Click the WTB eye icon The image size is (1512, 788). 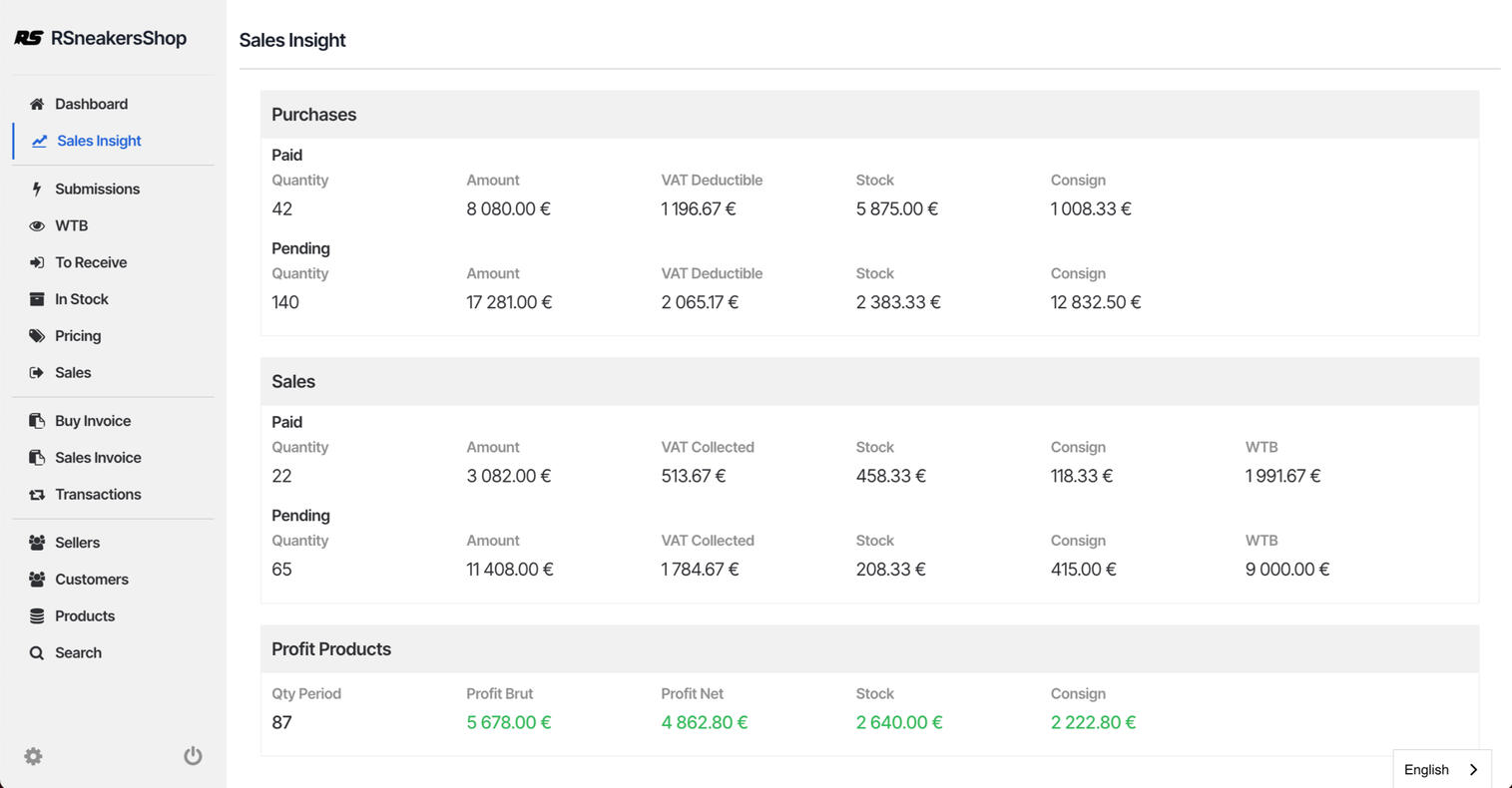point(37,225)
